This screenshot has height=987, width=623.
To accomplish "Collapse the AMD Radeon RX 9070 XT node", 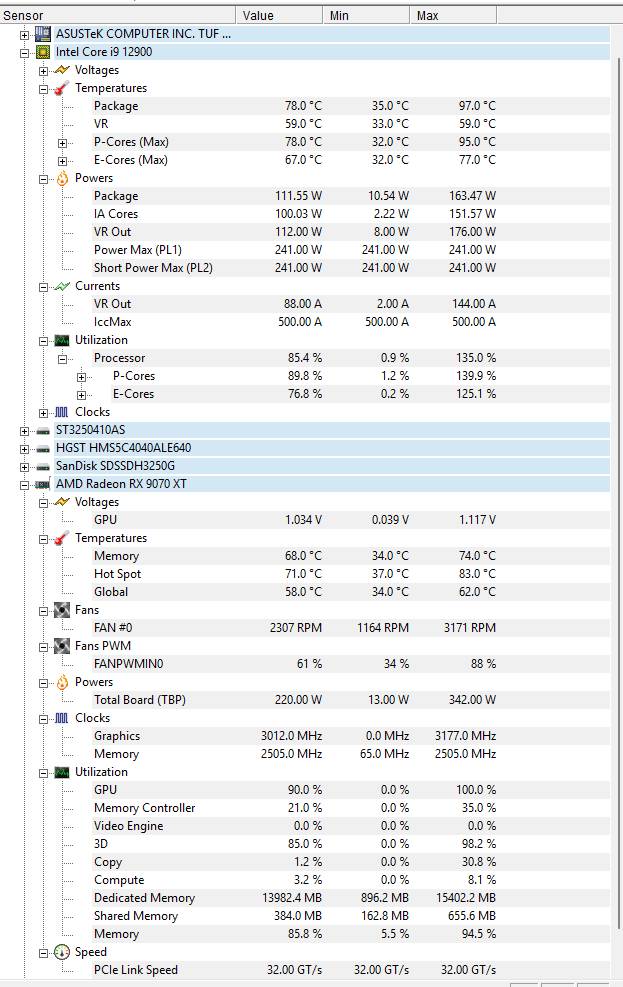I will pyautogui.click(x=25, y=485).
